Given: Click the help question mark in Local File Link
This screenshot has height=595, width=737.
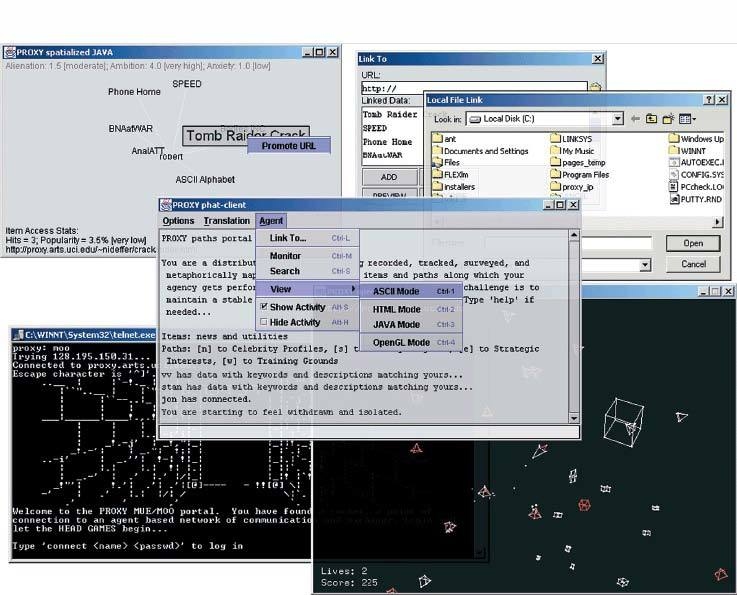Looking at the screenshot, I should (708, 100).
